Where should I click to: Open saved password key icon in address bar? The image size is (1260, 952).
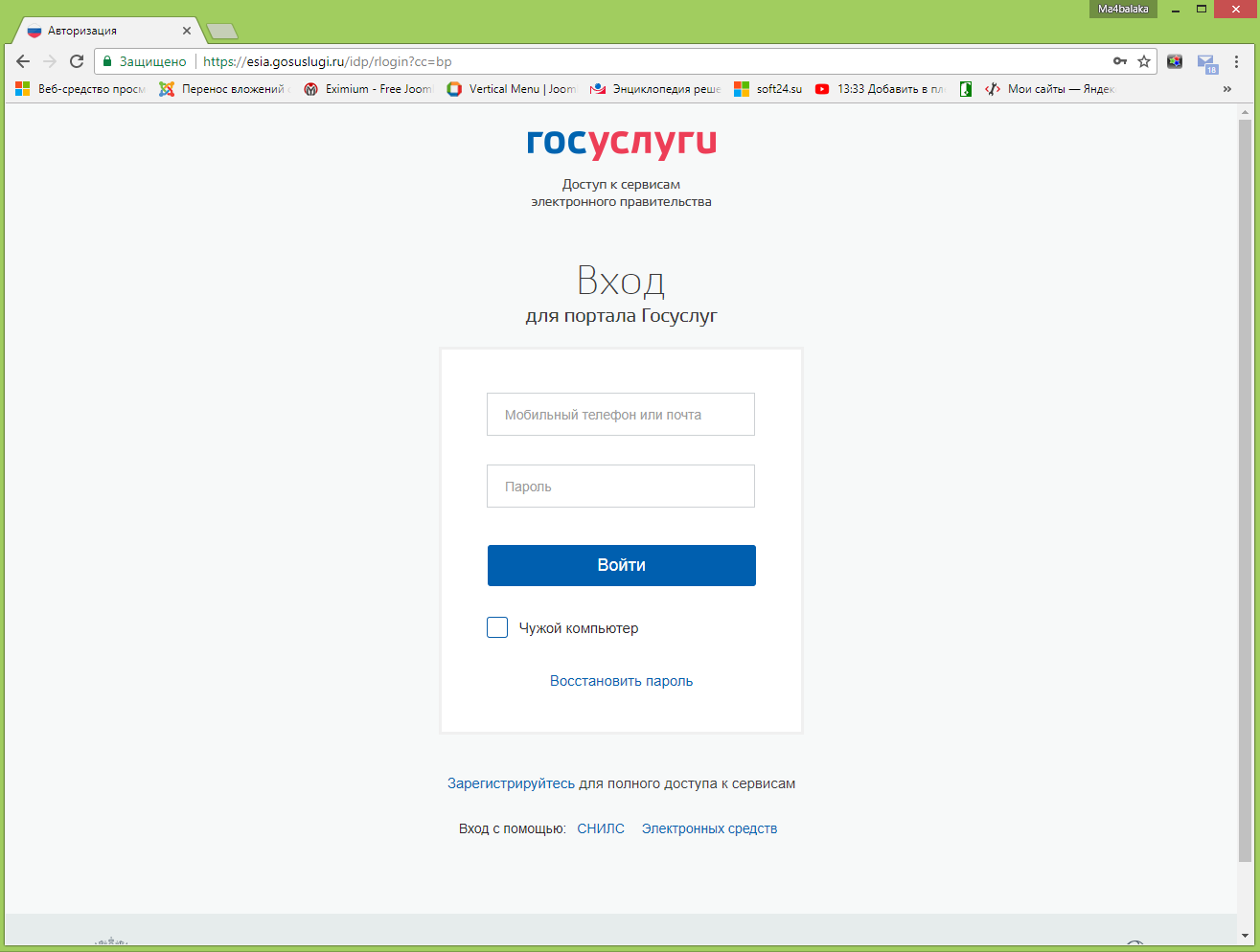coord(1119,61)
